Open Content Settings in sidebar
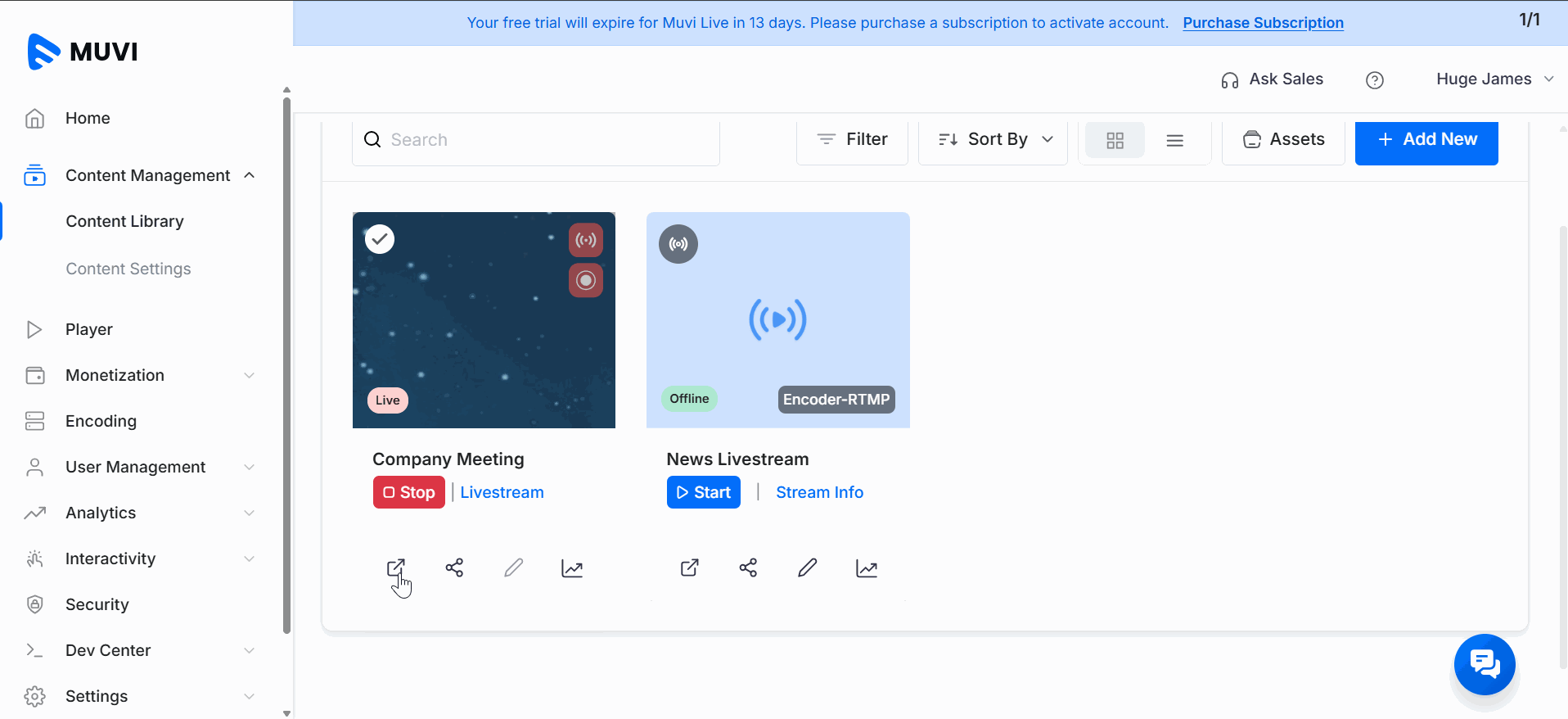 click(128, 269)
